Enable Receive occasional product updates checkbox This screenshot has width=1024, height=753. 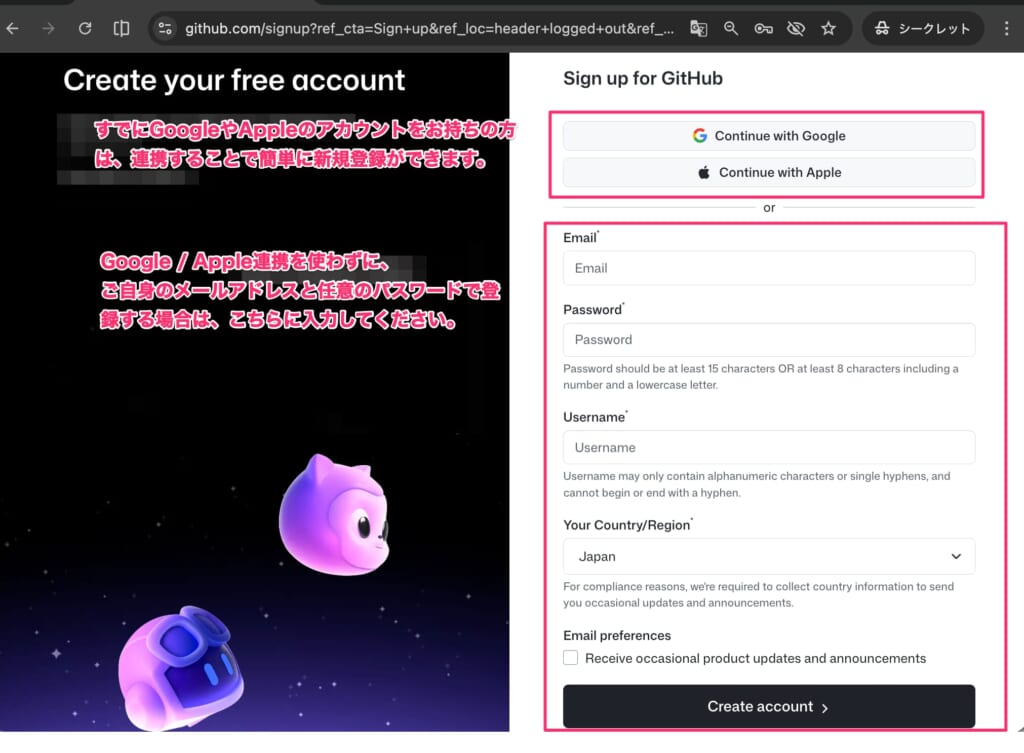(x=571, y=658)
